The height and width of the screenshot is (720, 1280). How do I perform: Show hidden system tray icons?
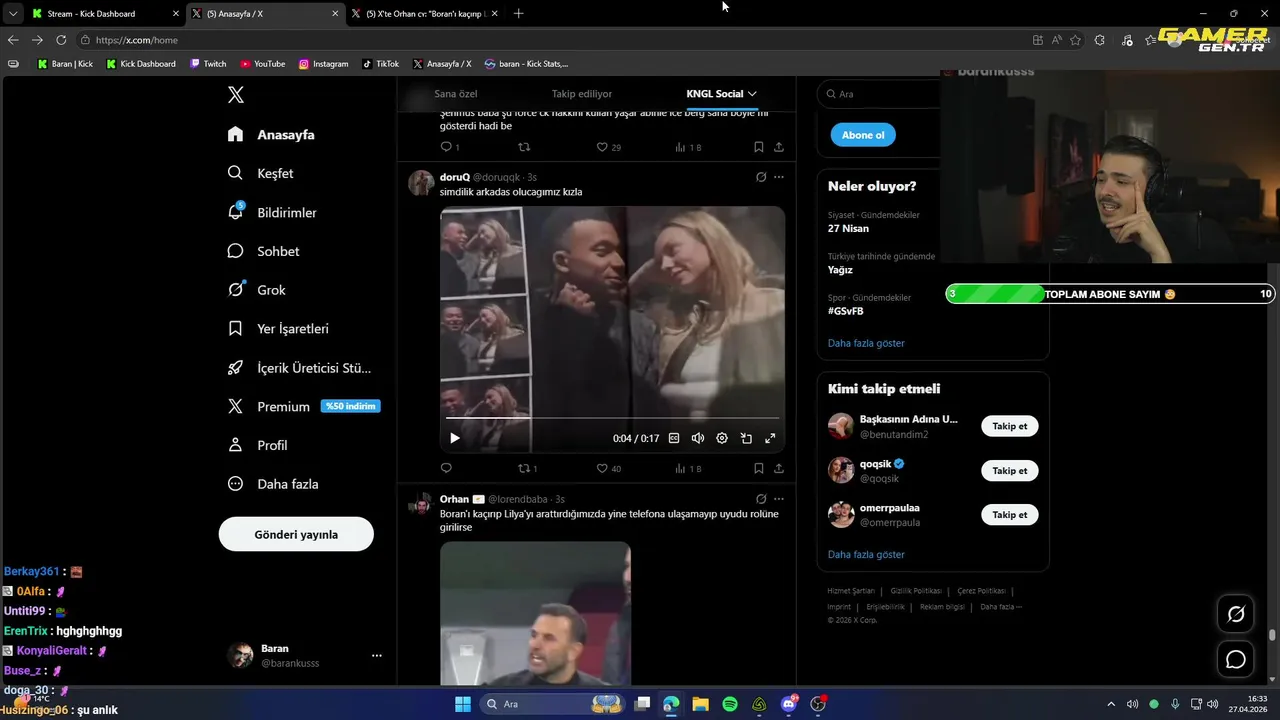pyautogui.click(x=1111, y=704)
